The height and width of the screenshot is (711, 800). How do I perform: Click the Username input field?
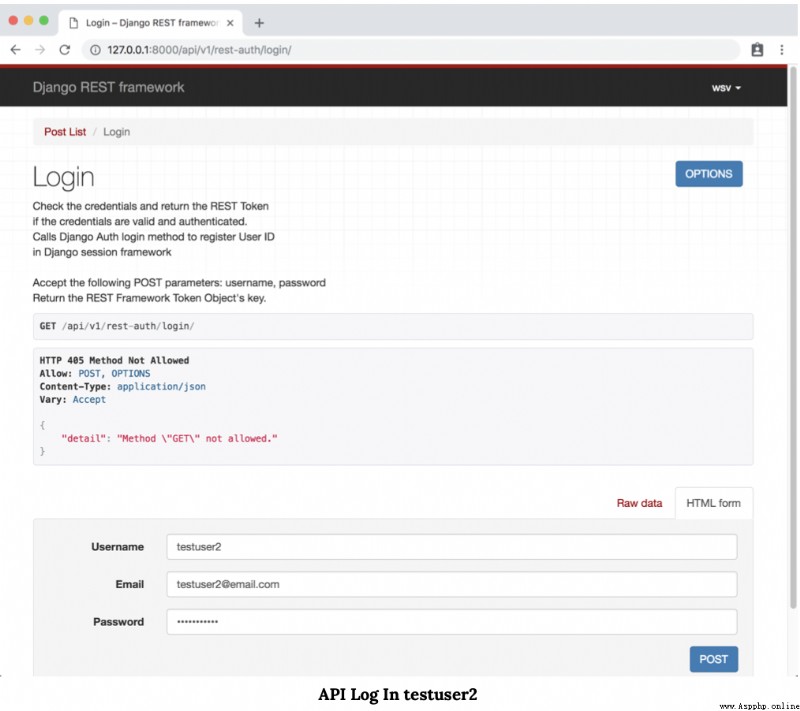pyautogui.click(x=452, y=547)
